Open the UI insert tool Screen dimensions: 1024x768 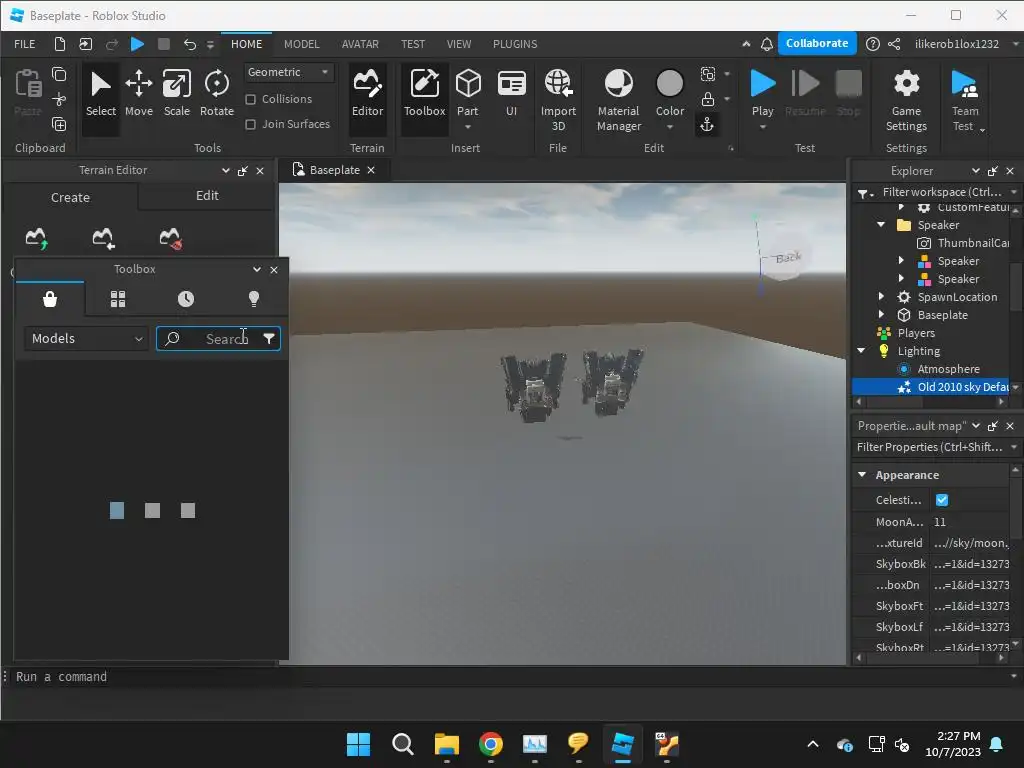pos(511,95)
